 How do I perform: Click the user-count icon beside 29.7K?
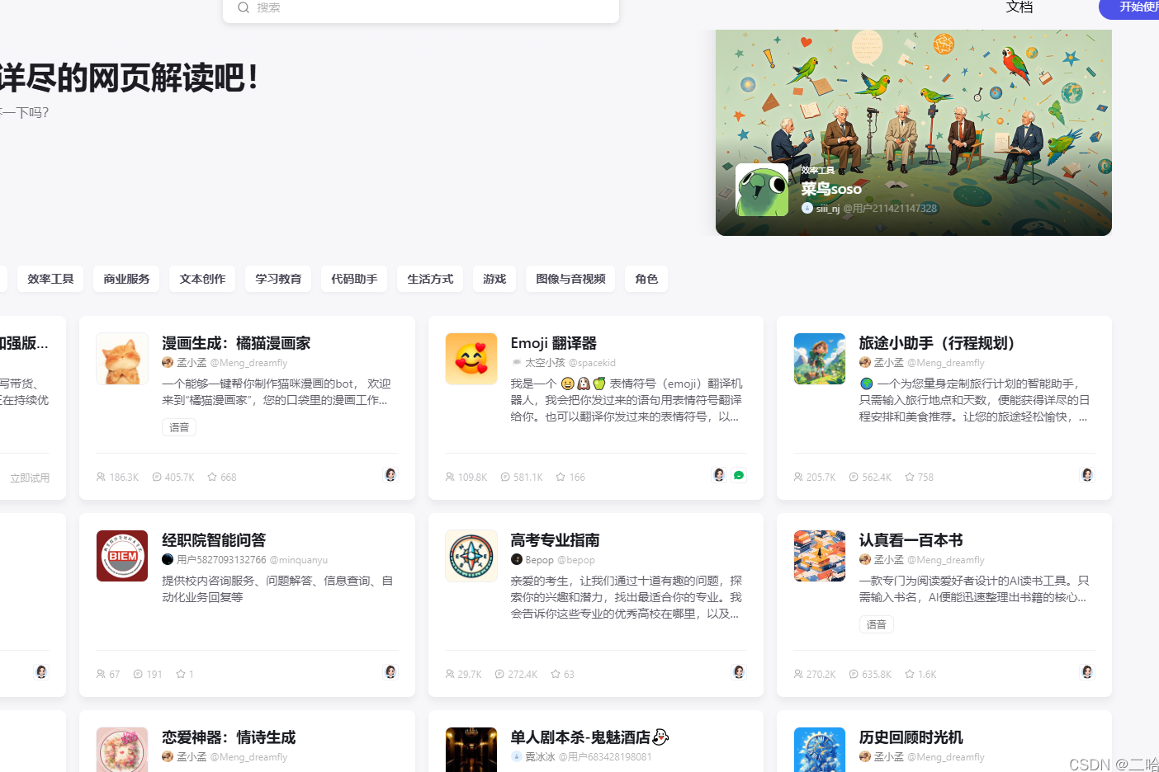coord(449,674)
